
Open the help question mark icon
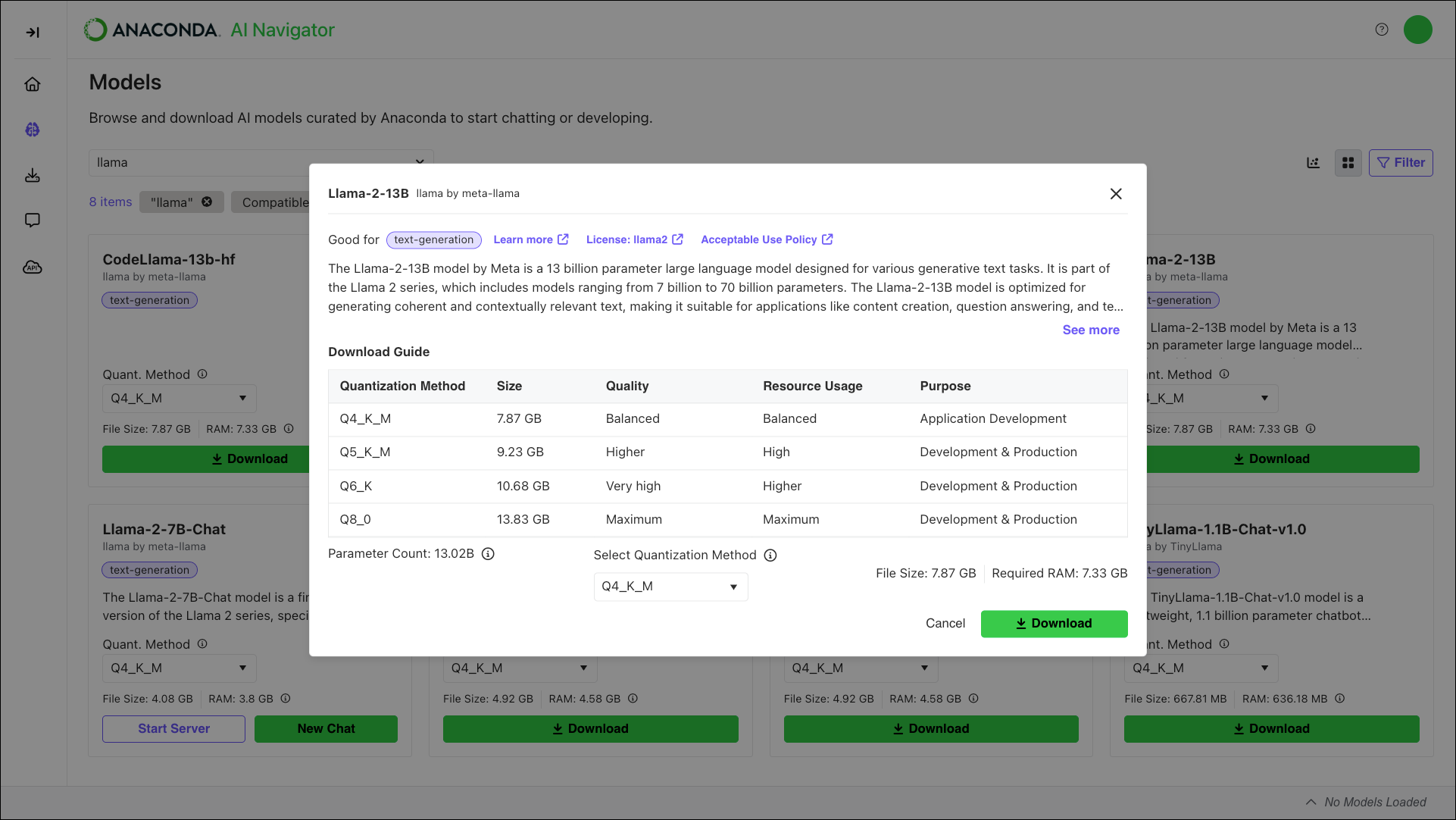tap(1382, 30)
